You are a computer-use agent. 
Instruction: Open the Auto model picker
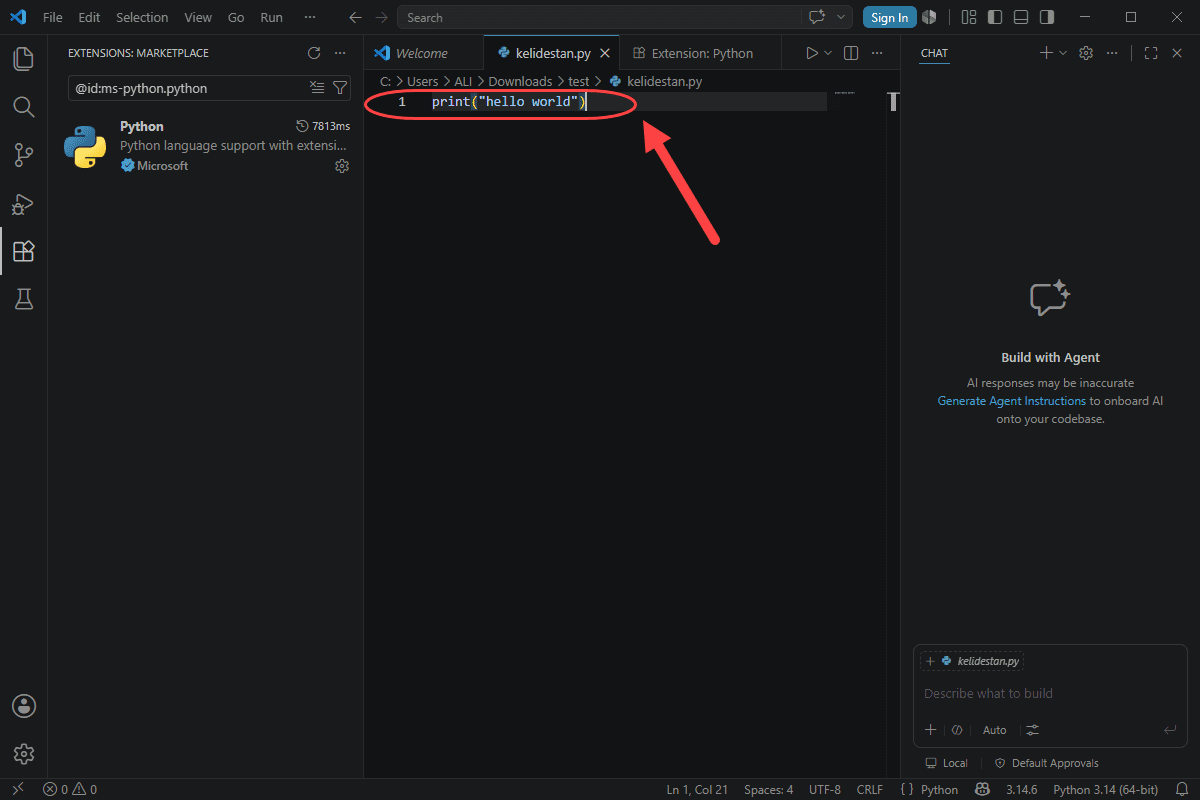994,730
